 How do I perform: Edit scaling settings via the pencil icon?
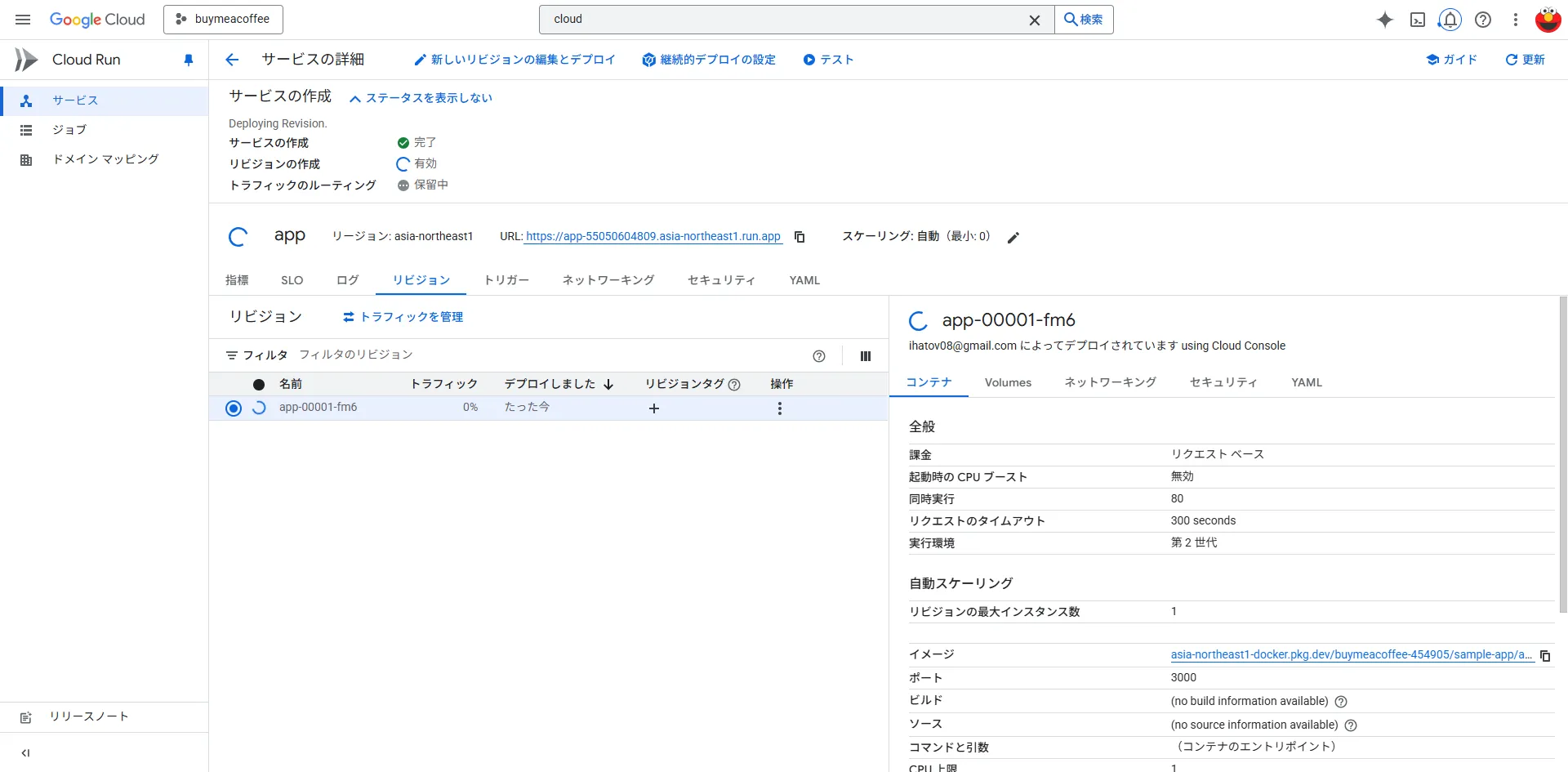coord(1013,237)
